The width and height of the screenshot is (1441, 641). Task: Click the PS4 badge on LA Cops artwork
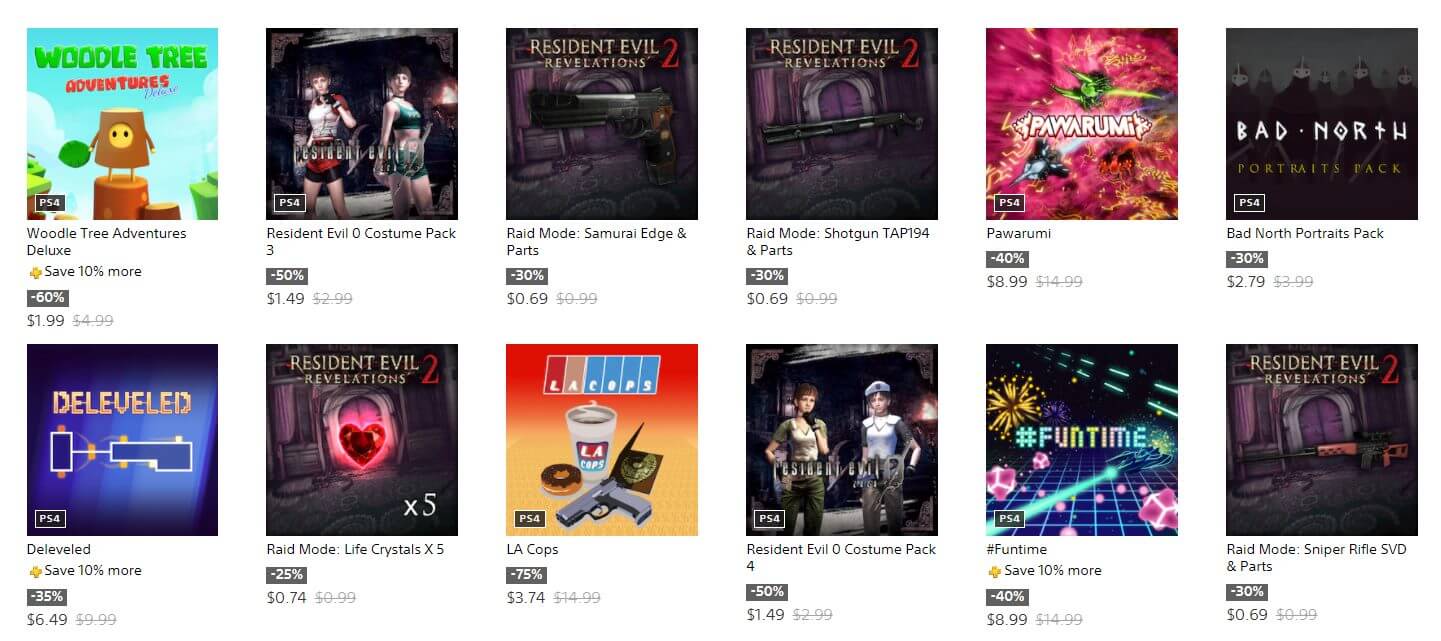tap(529, 519)
